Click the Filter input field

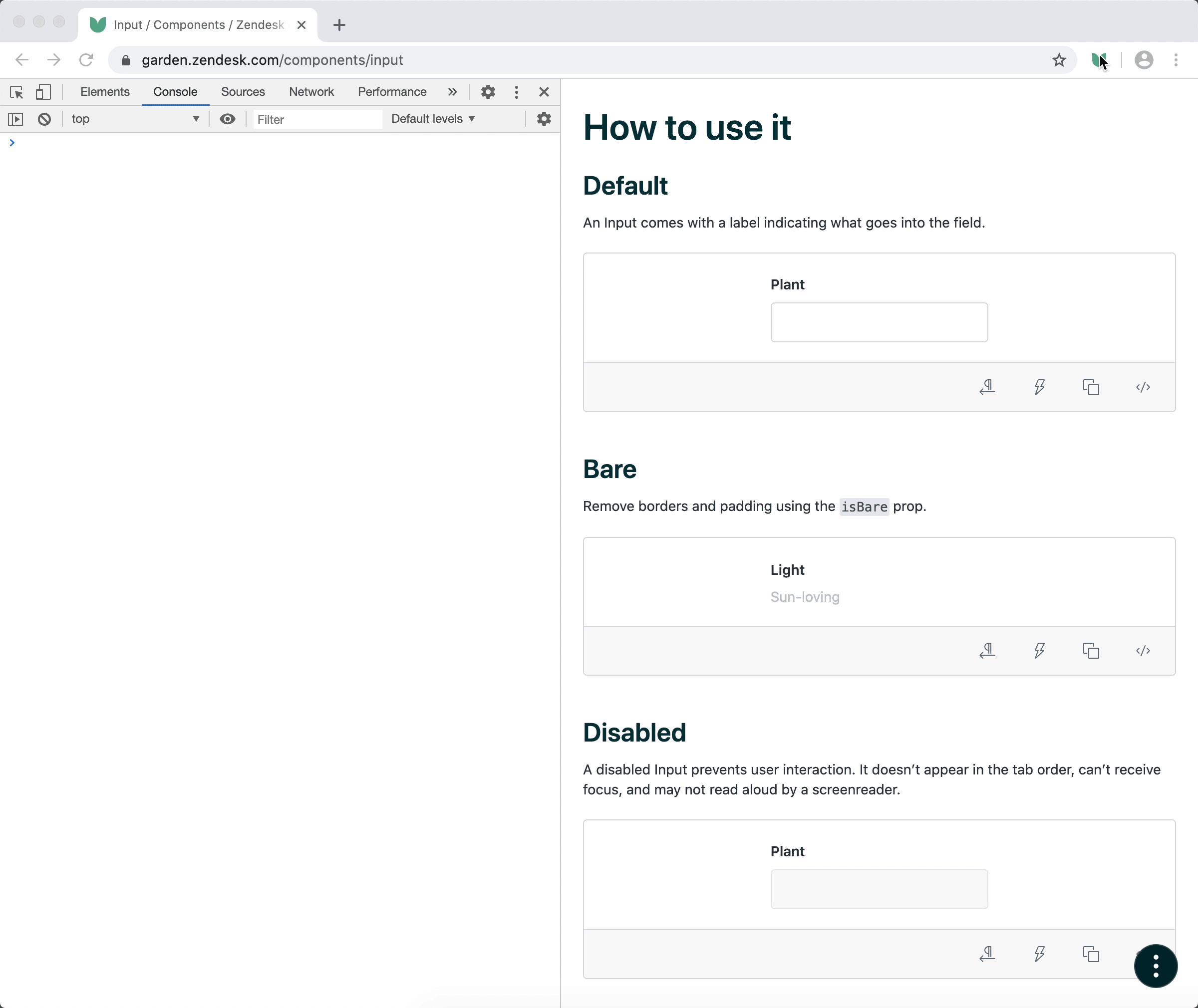(315, 119)
